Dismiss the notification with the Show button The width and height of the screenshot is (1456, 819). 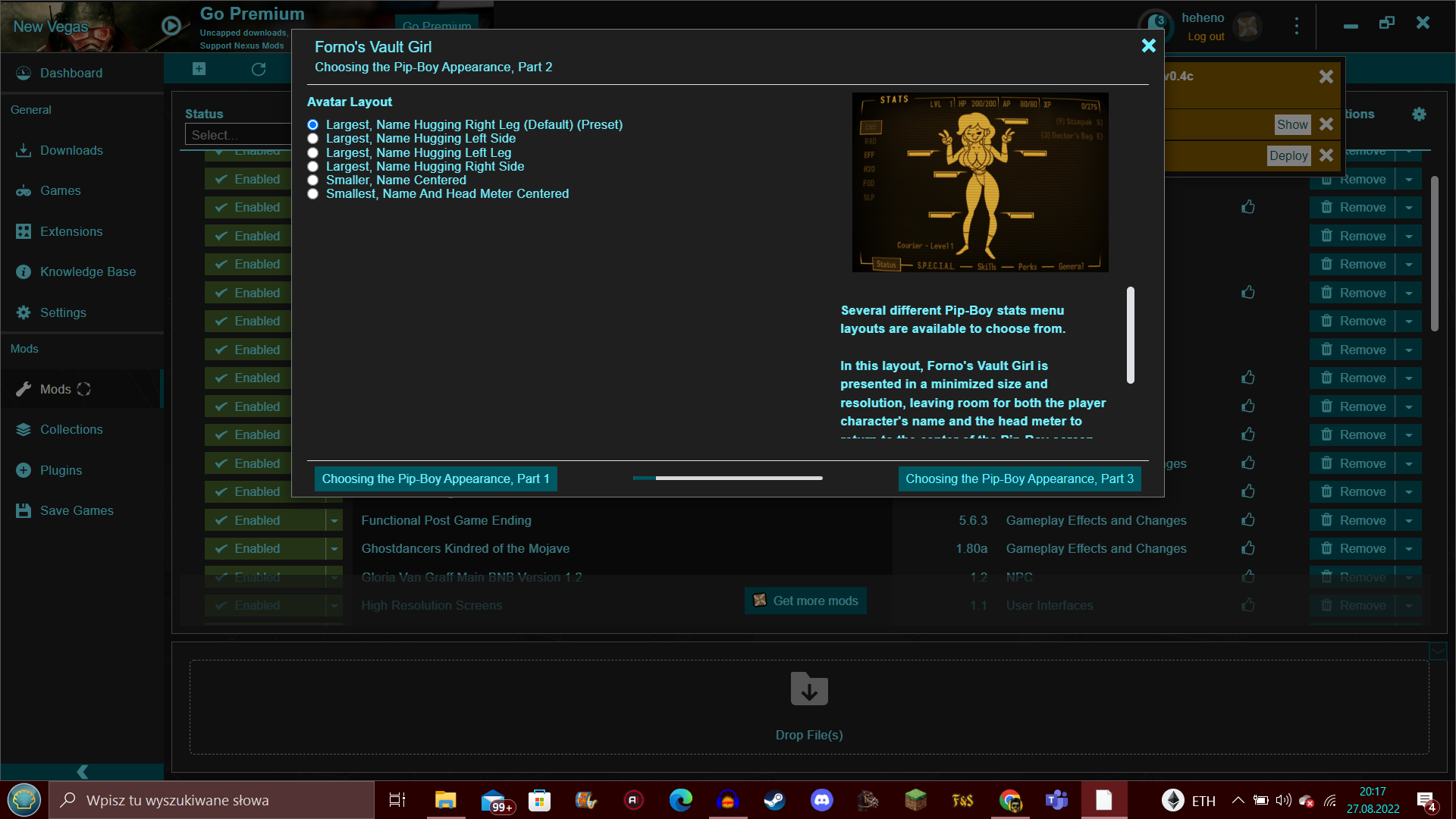1326,124
